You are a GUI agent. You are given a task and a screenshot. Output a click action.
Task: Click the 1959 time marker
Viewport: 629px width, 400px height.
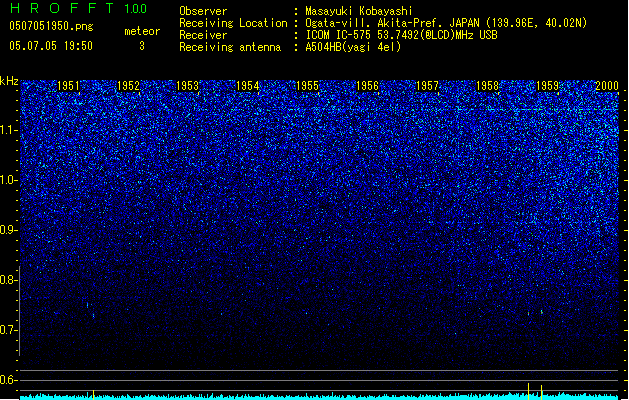[x=548, y=86]
